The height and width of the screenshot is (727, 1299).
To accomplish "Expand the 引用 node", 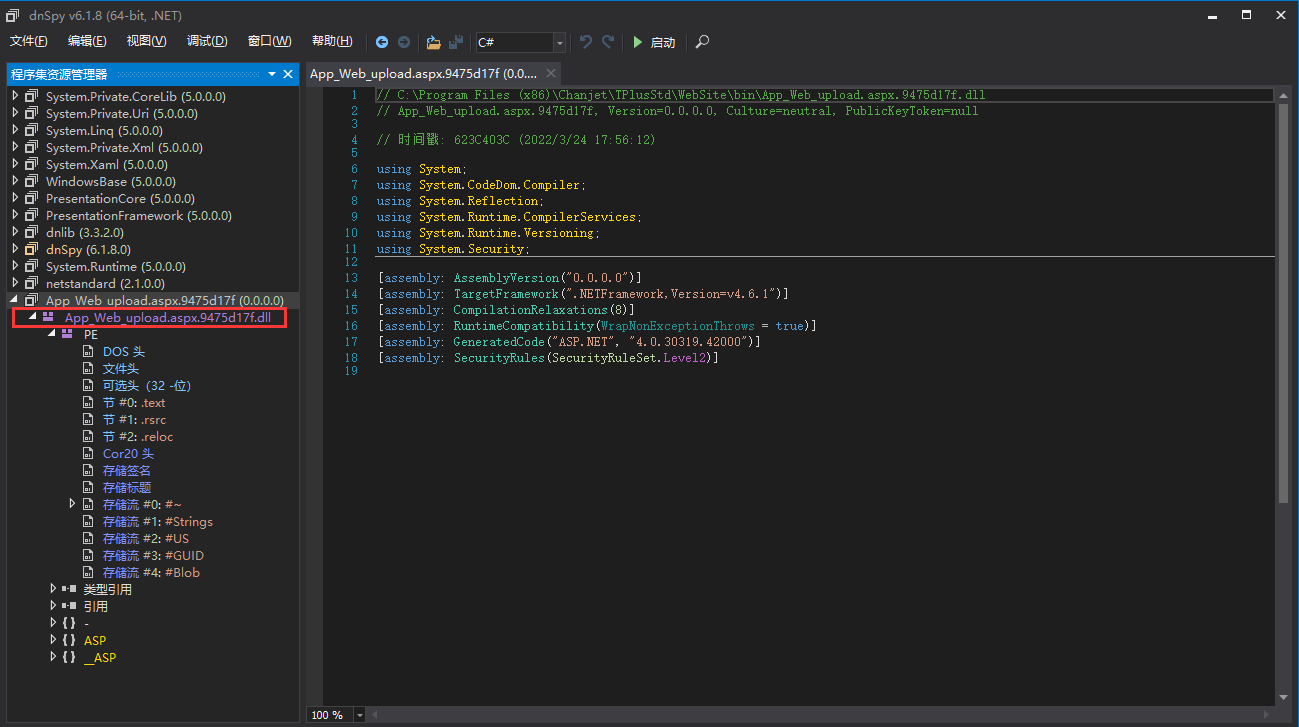I will [53, 606].
